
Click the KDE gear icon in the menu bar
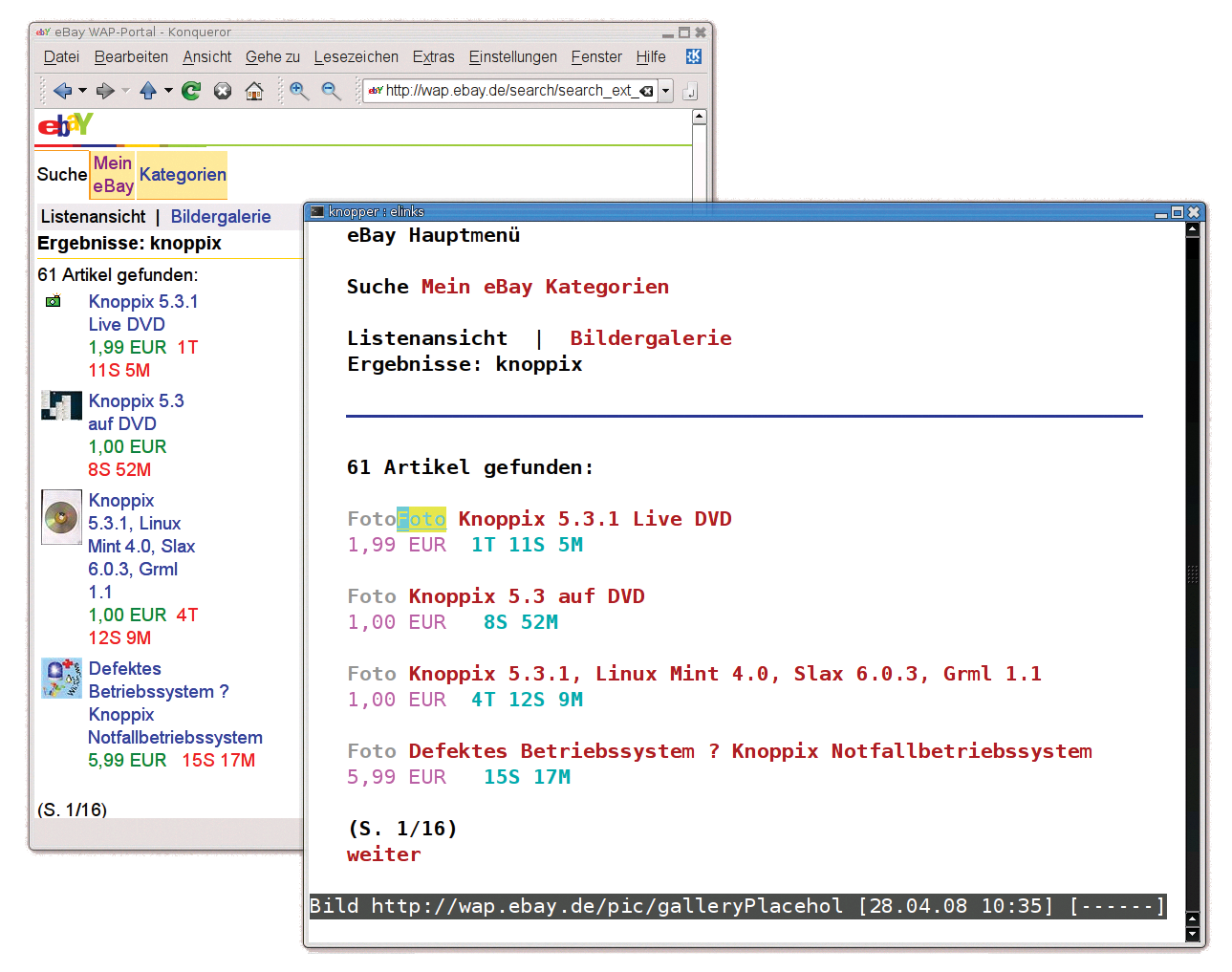(x=694, y=56)
